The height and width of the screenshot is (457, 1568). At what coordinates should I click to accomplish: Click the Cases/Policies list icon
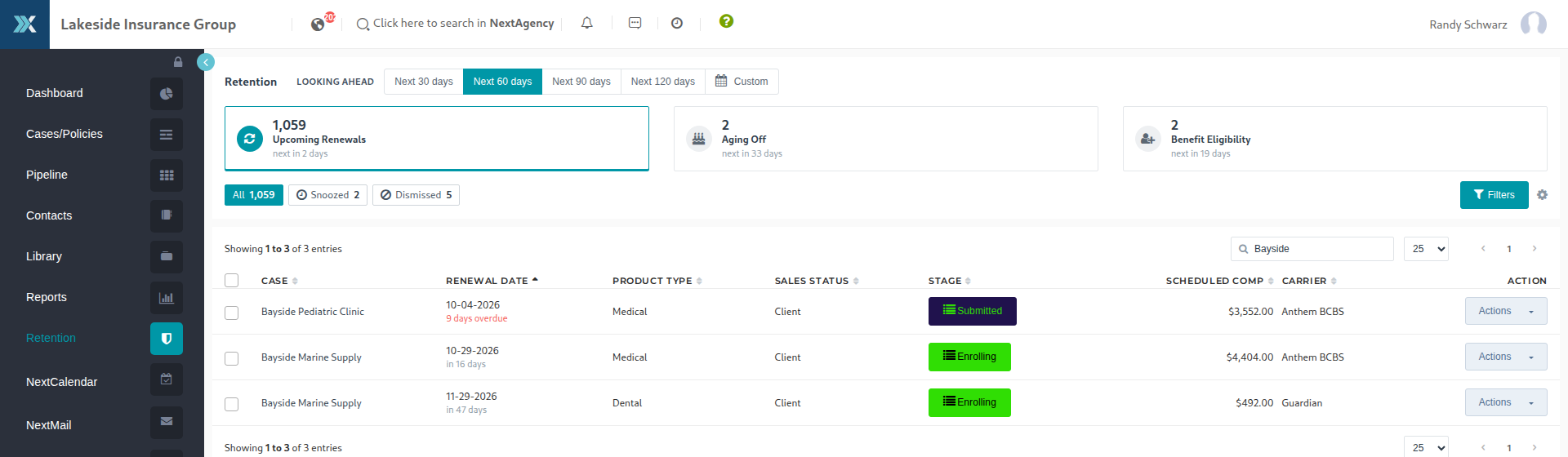click(x=167, y=135)
